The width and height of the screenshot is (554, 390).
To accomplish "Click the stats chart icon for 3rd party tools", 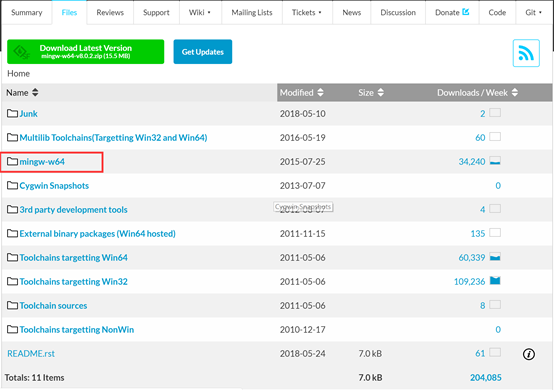I will coord(495,209).
